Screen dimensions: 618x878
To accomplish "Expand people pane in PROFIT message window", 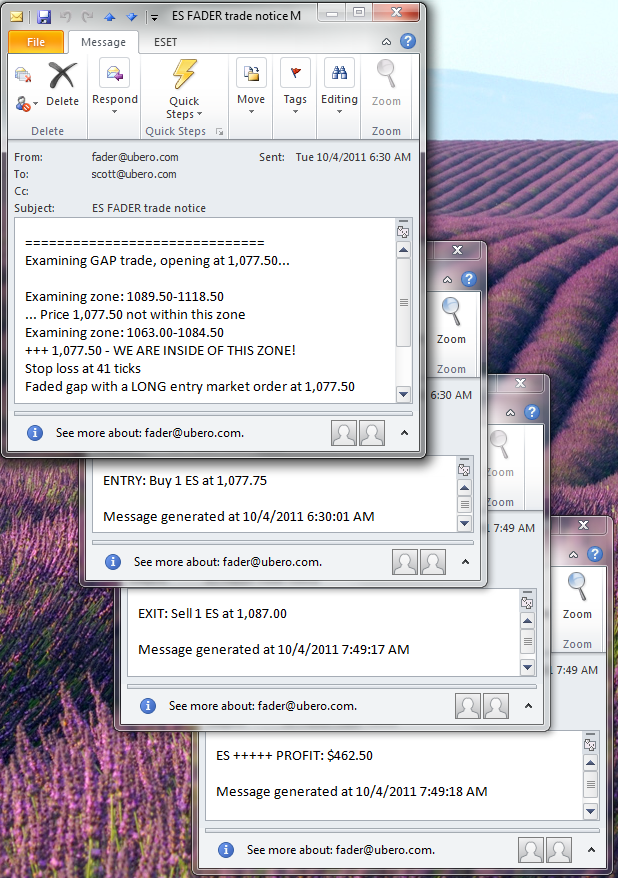I will 591,850.
